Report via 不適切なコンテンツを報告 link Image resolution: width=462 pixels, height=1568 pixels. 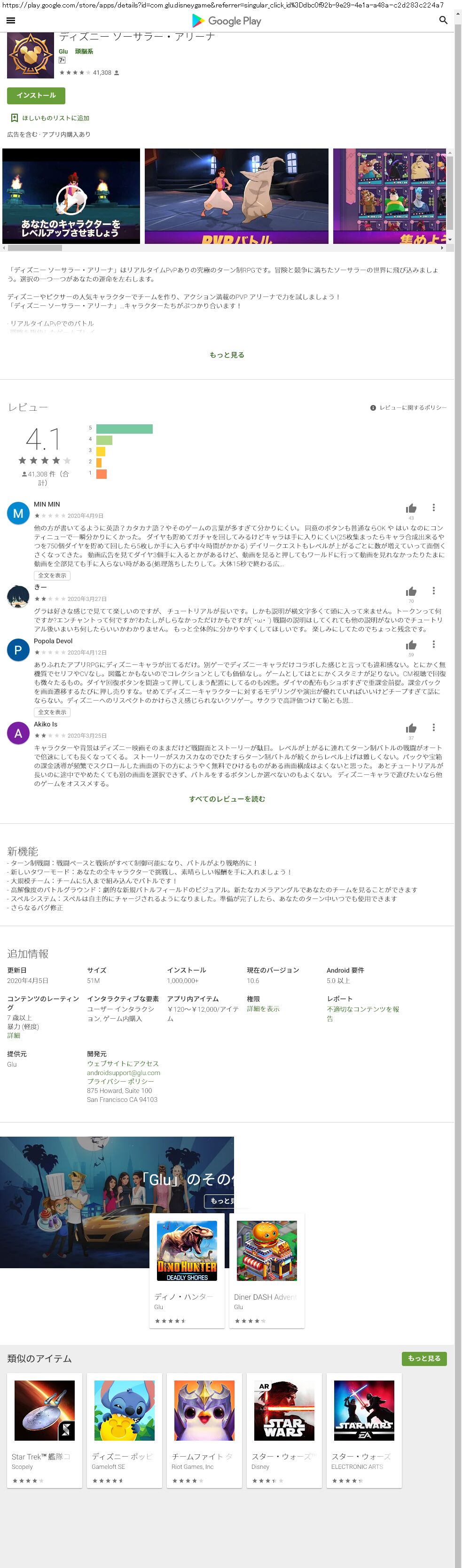[363, 1014]
